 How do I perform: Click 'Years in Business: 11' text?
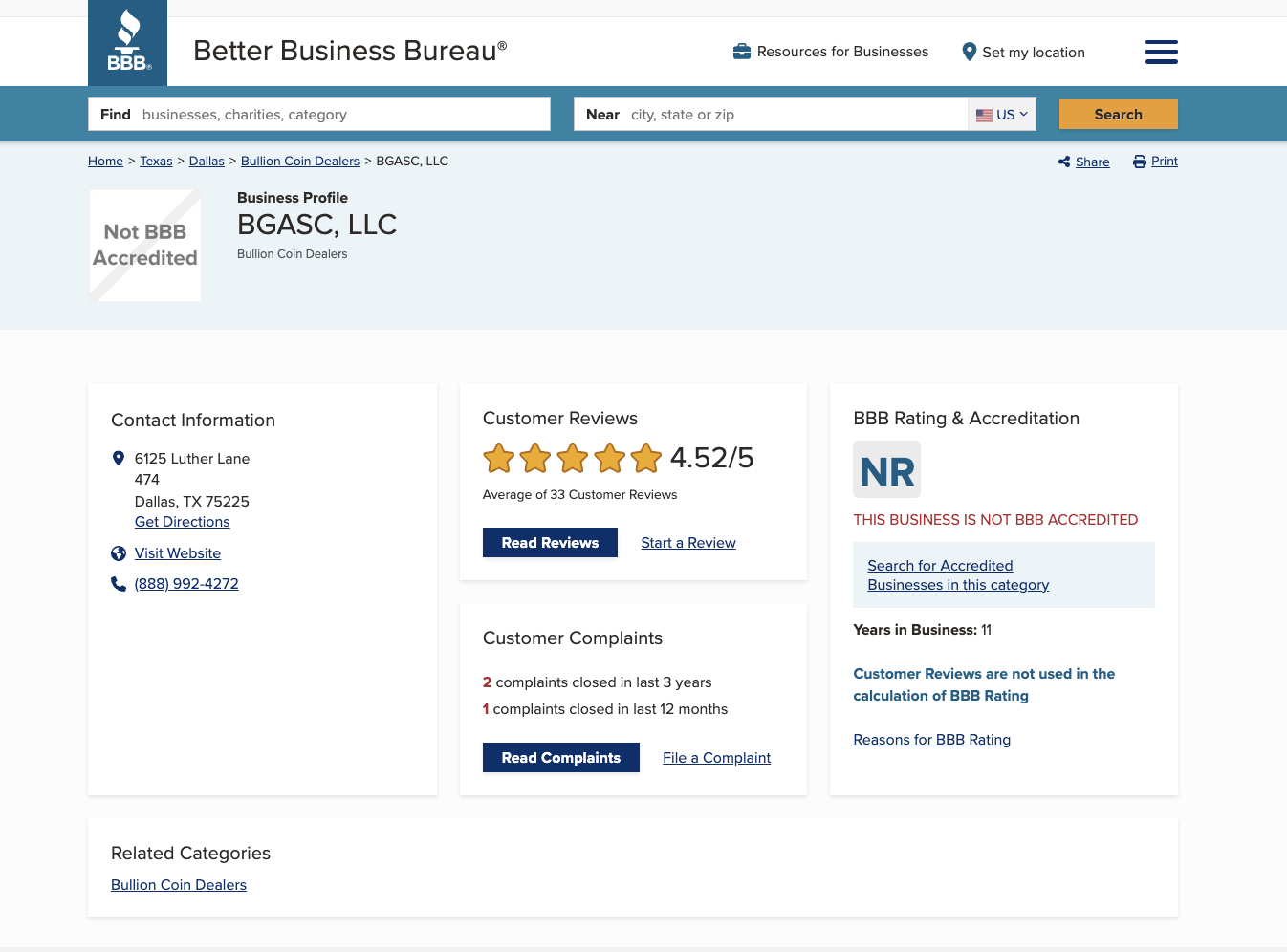pyautogui.click(x=922, y=630)
